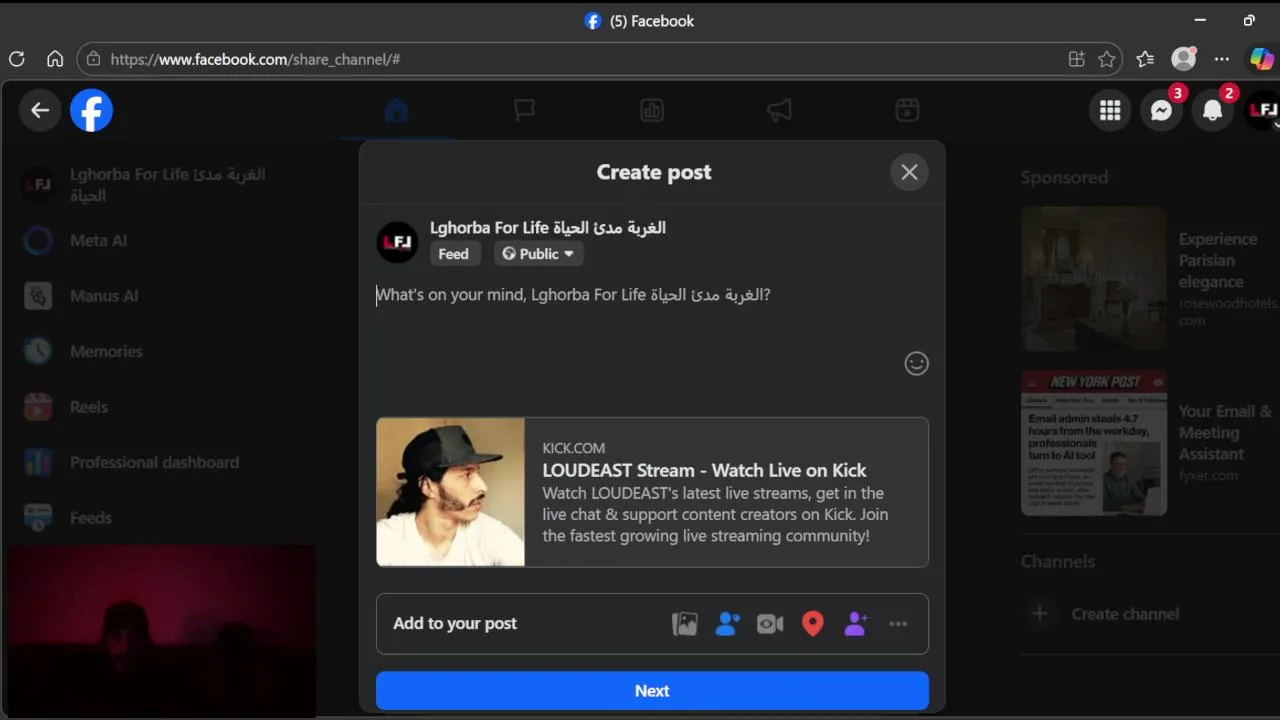Click the browser home button

tap(55, 59)
